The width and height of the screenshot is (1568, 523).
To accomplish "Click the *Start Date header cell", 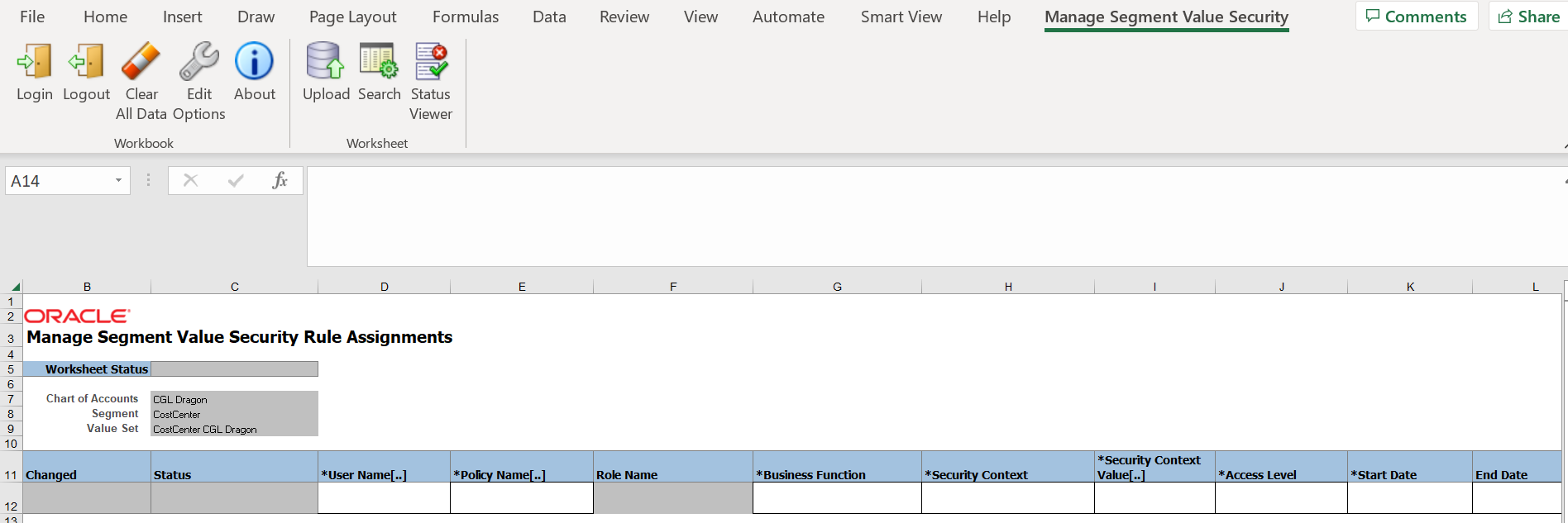I will coord(1410,467).
